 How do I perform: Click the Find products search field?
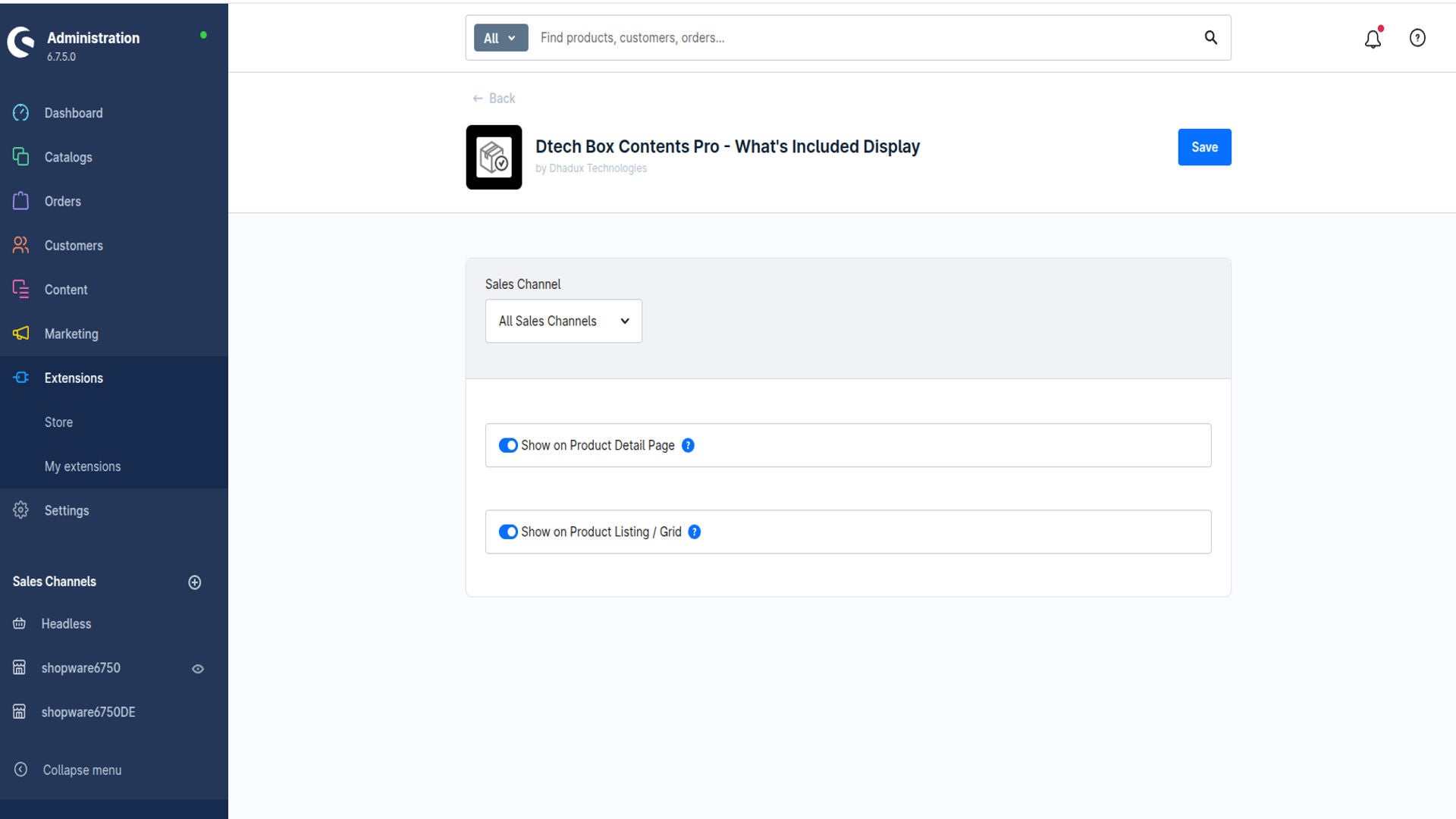coord(864,38)
